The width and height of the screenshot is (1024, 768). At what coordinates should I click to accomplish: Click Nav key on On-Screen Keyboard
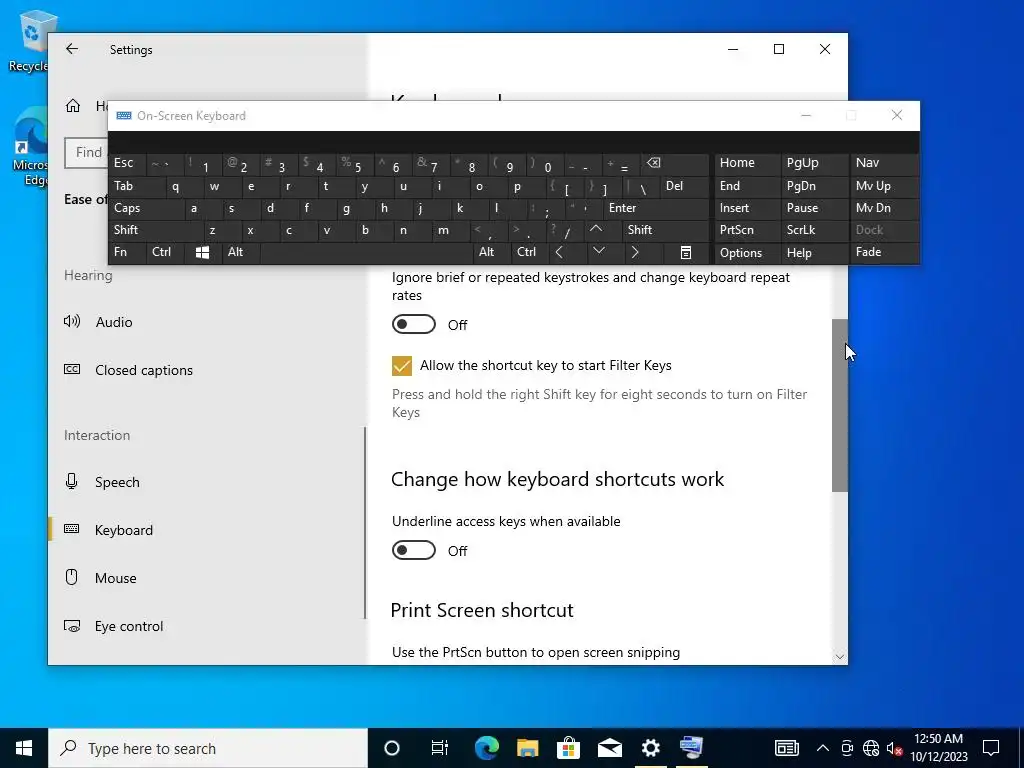tap(884, 163)
